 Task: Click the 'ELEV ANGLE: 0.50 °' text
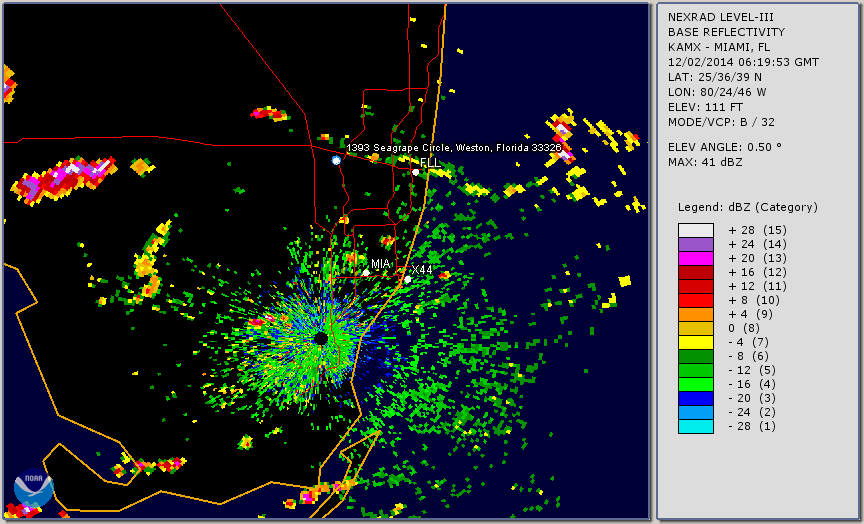click(x=725, y=147)
